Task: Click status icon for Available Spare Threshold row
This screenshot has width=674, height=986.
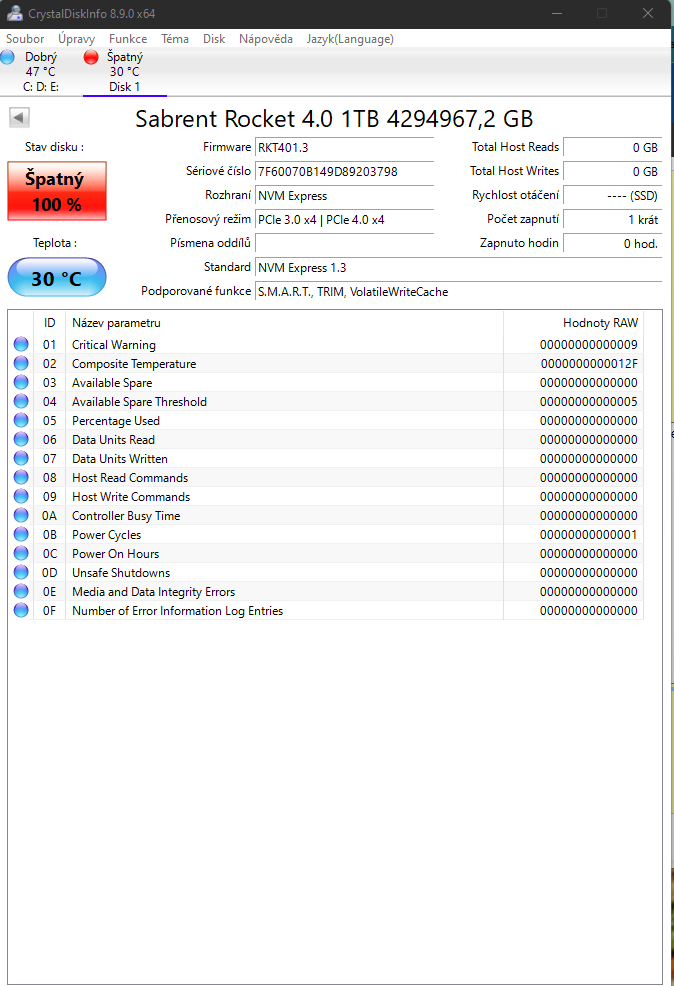Action: click(21, 401)
